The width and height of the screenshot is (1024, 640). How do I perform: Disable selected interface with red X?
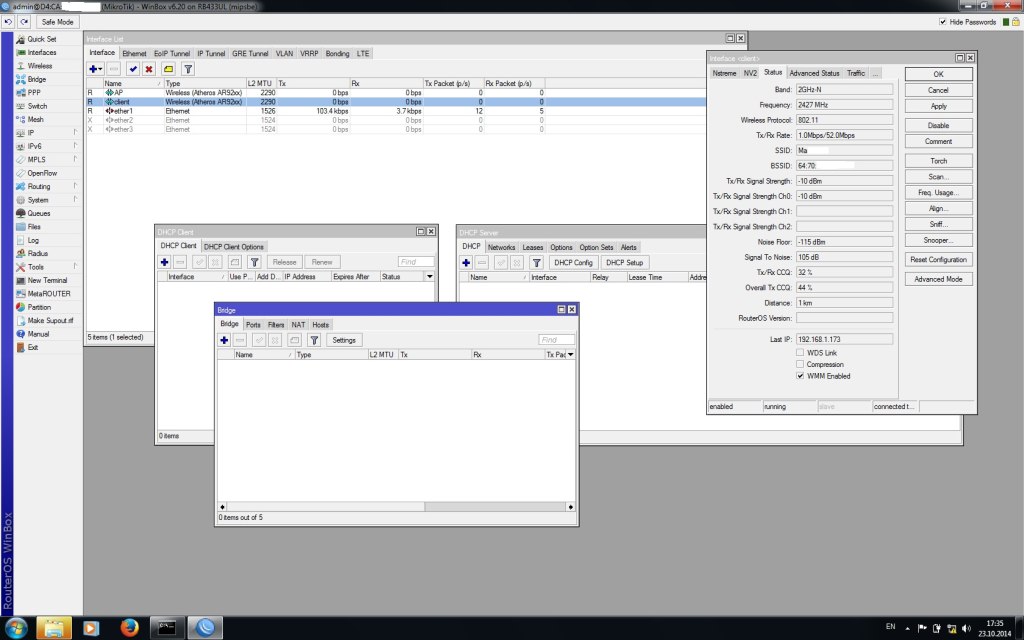149,69
